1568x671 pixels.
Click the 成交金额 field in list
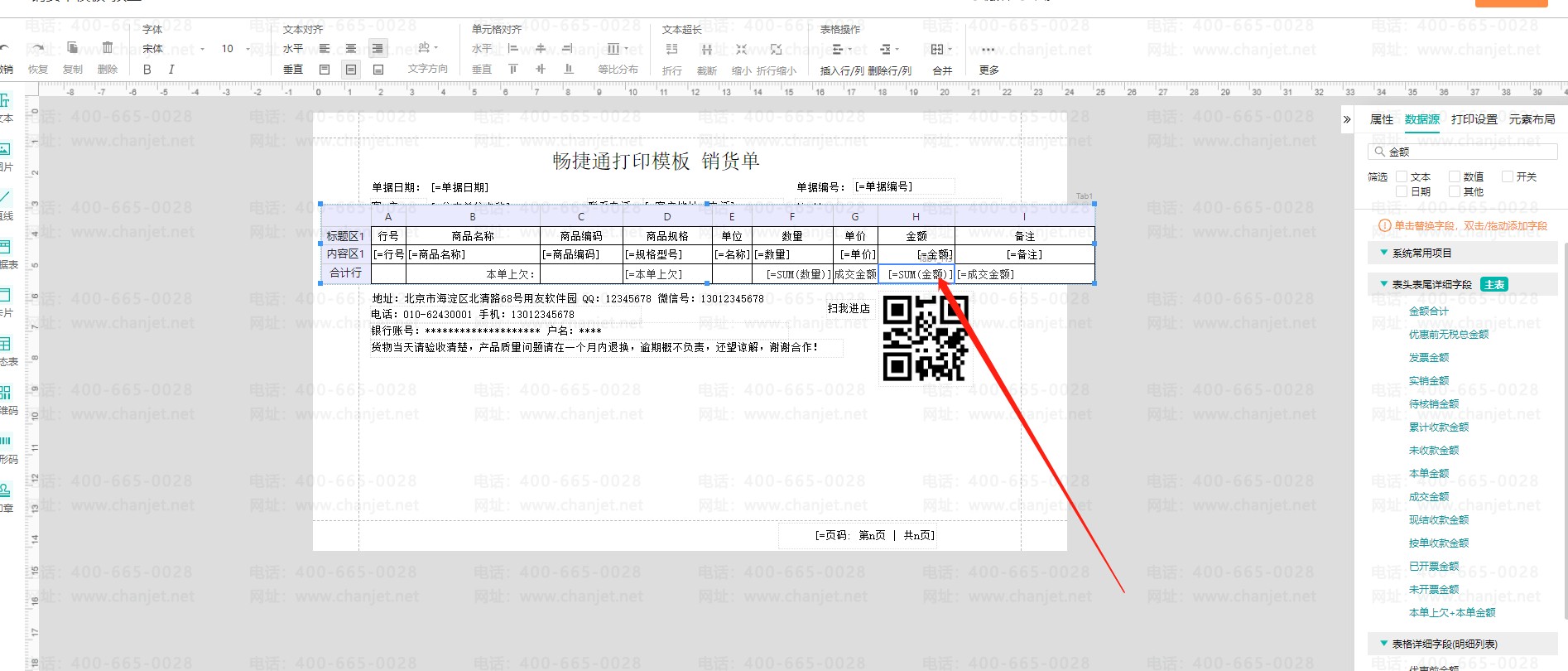coord(1429,497)
